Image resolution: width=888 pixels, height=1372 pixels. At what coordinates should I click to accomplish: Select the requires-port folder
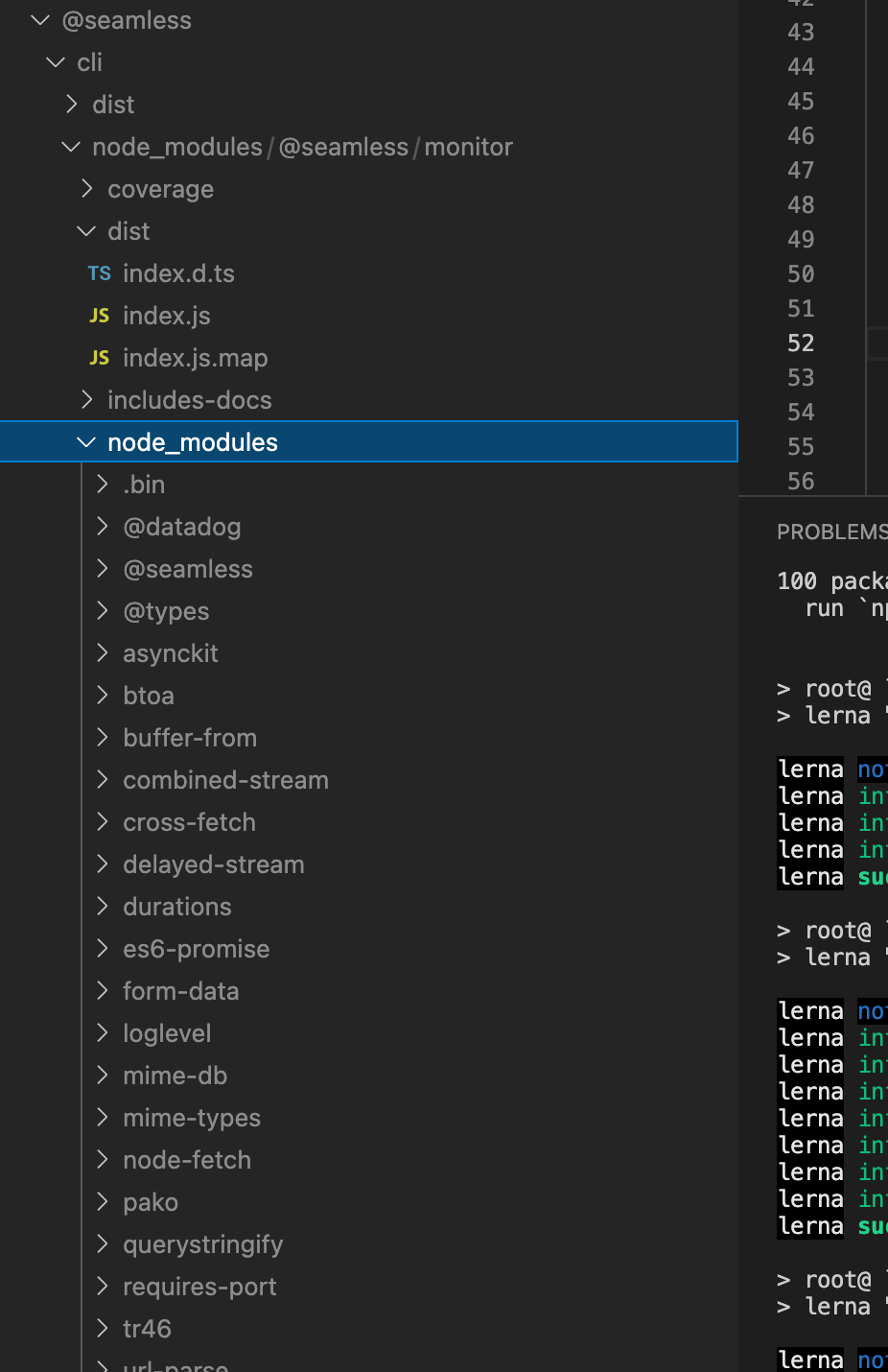[199, 1287]
